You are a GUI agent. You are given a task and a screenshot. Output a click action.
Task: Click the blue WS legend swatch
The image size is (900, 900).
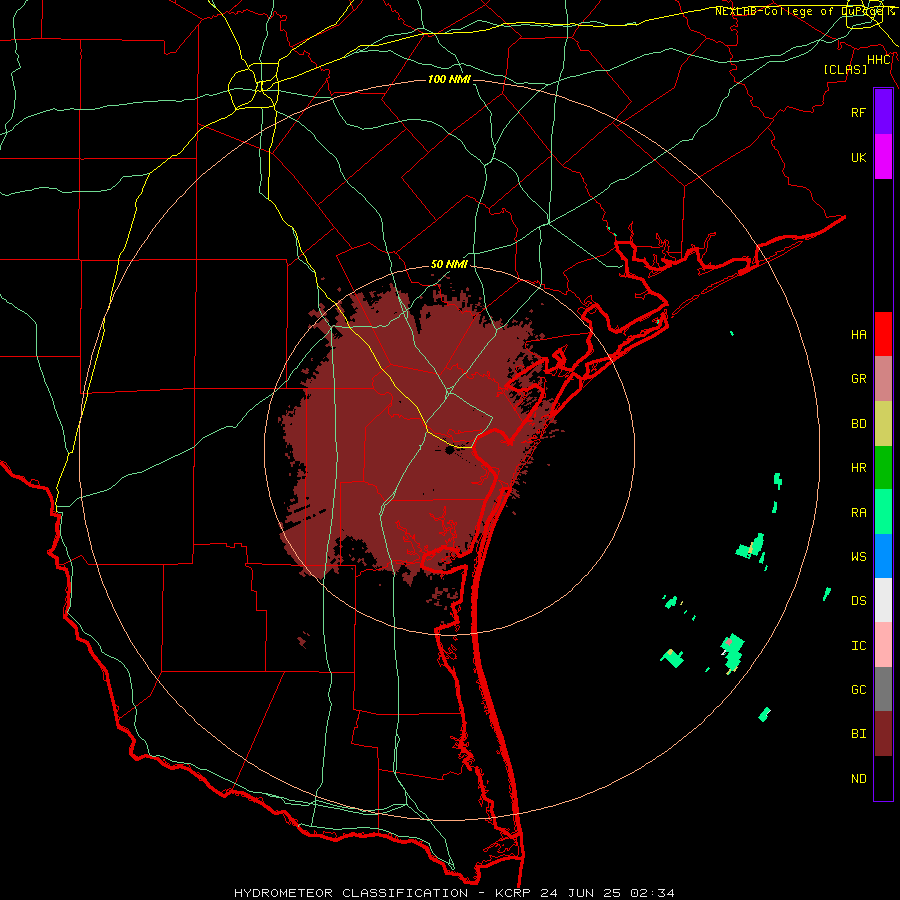coord(883,556)
